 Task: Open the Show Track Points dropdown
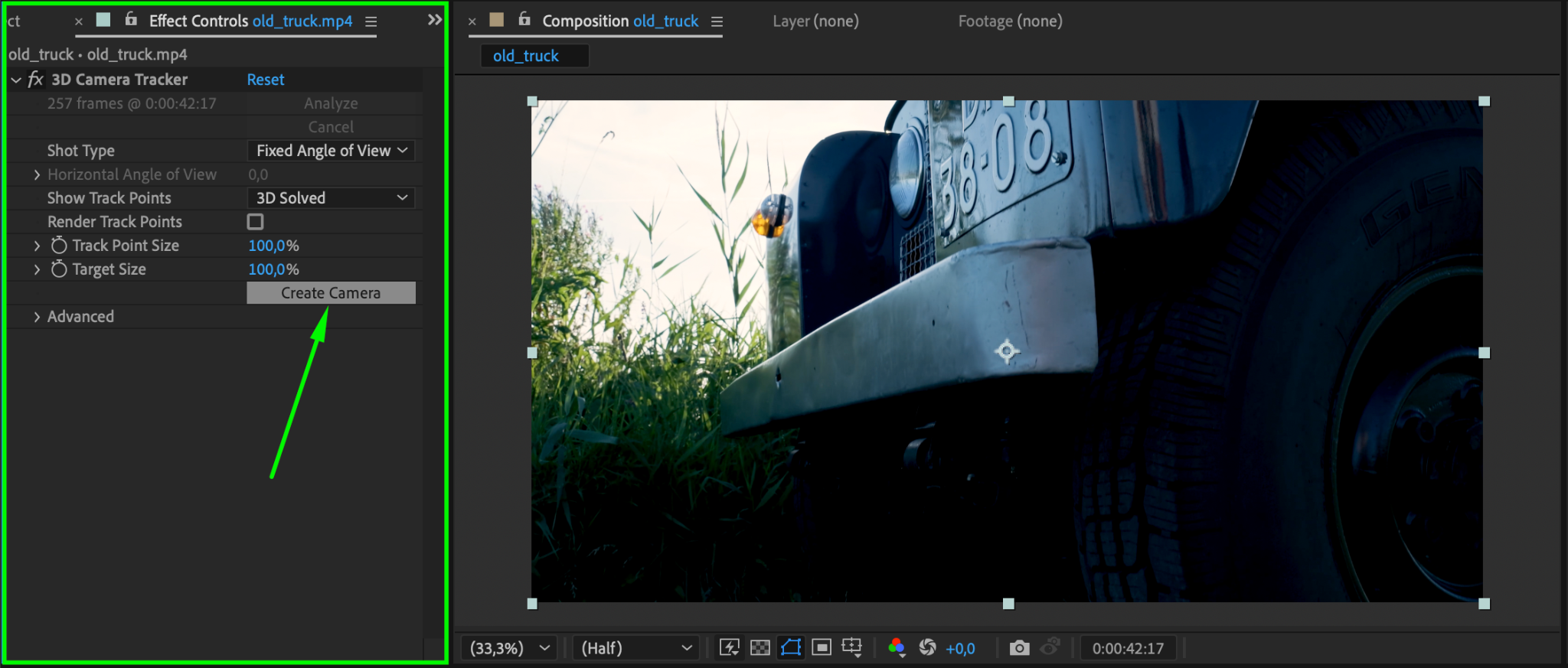(x=331, y=198)
